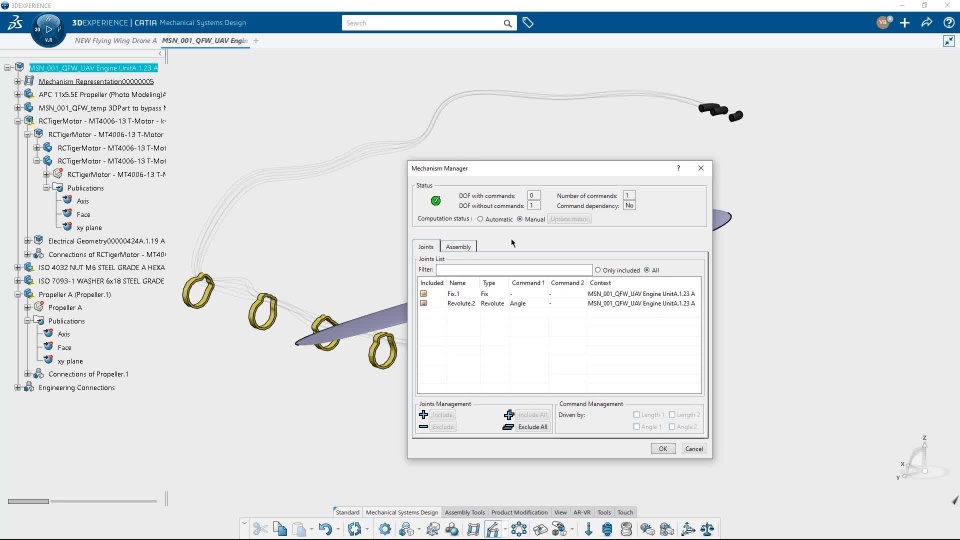Select the Revolute.2 joint row
This screenshot has height=540, width=960.
(x=558, y=304)
